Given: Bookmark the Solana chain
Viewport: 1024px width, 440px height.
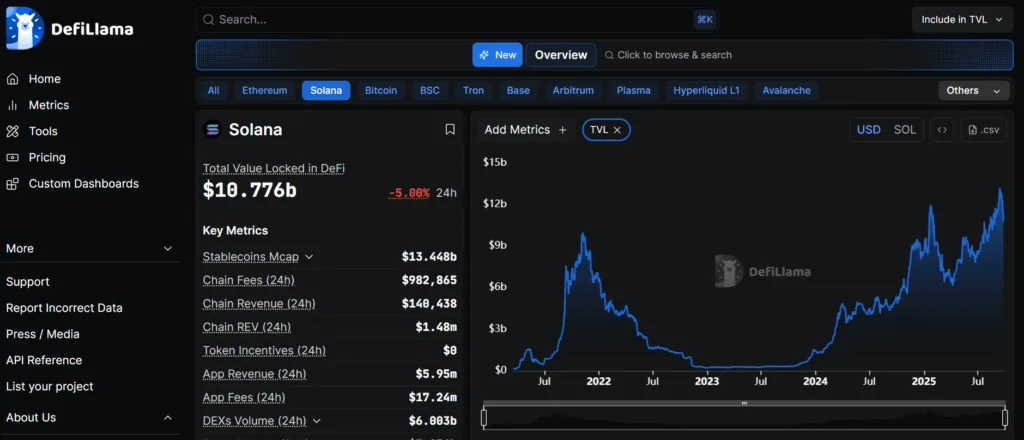Looking at the screenshot, I should point(450,129).
